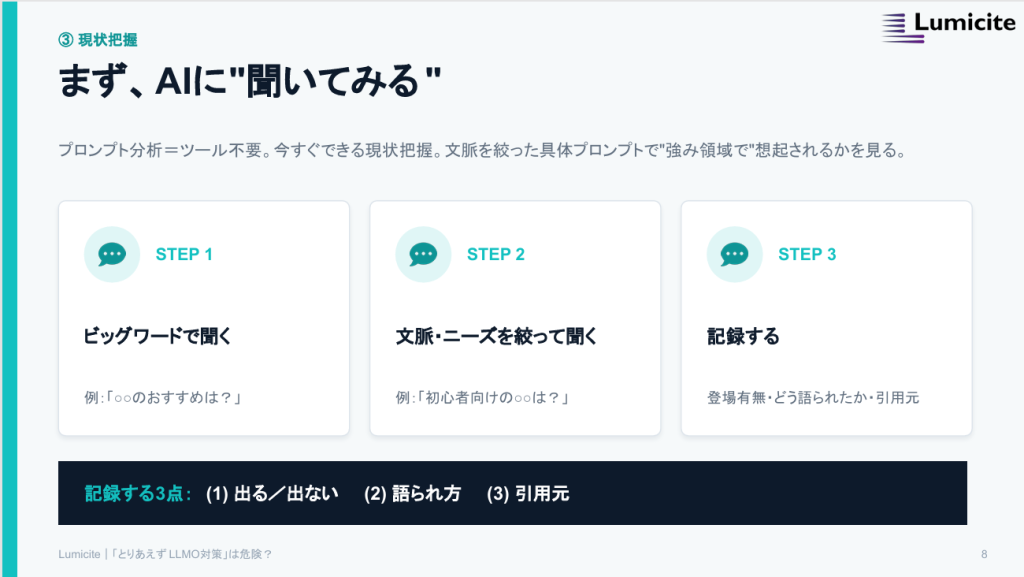
Task: Select the 記録する card heading
Action: (x=743, y=336)
